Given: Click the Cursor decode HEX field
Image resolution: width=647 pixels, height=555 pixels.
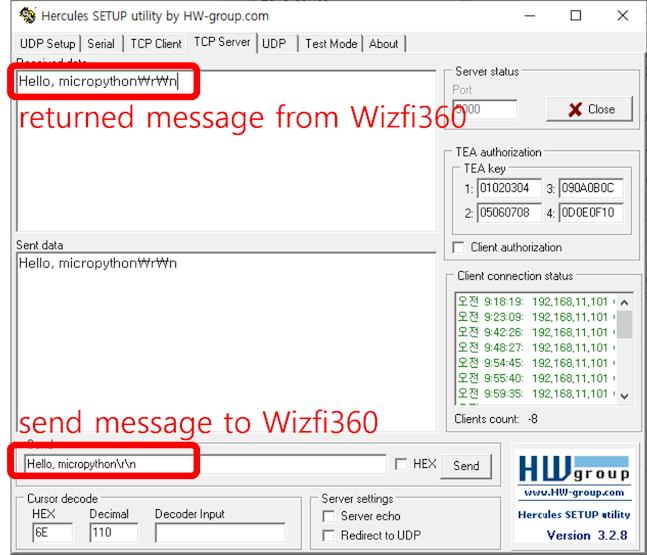Looking at the screenshot, I should 52,533.
